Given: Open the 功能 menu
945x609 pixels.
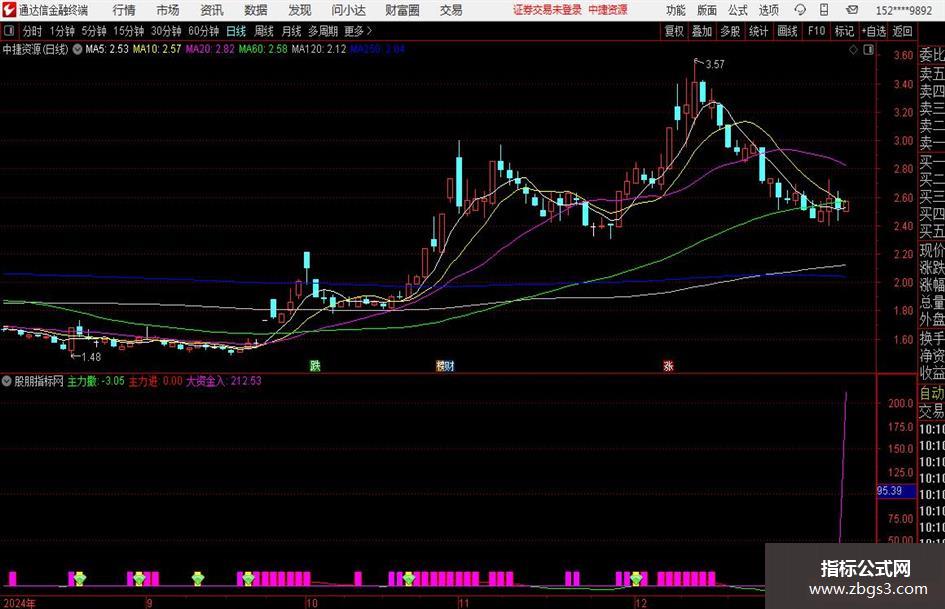Looking at the screenshot, I should click(676, 10).
